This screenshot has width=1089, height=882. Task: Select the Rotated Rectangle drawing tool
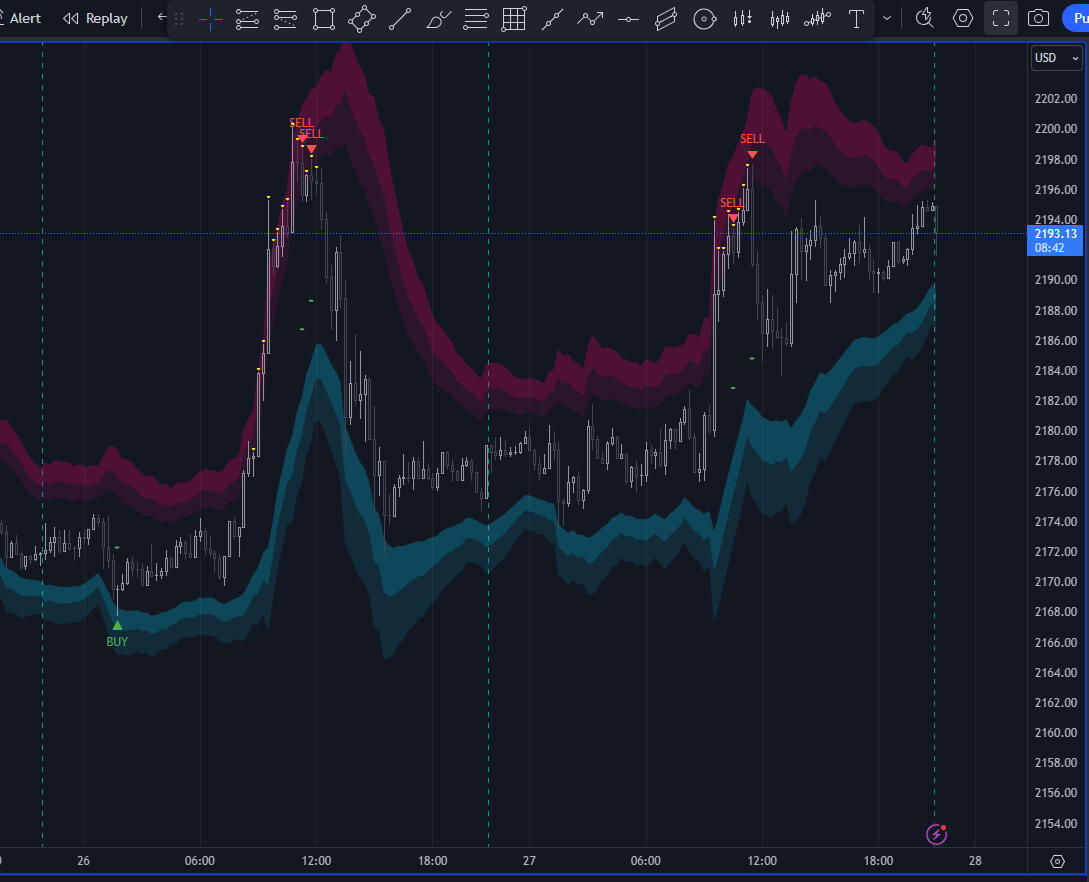pos(361,19)
